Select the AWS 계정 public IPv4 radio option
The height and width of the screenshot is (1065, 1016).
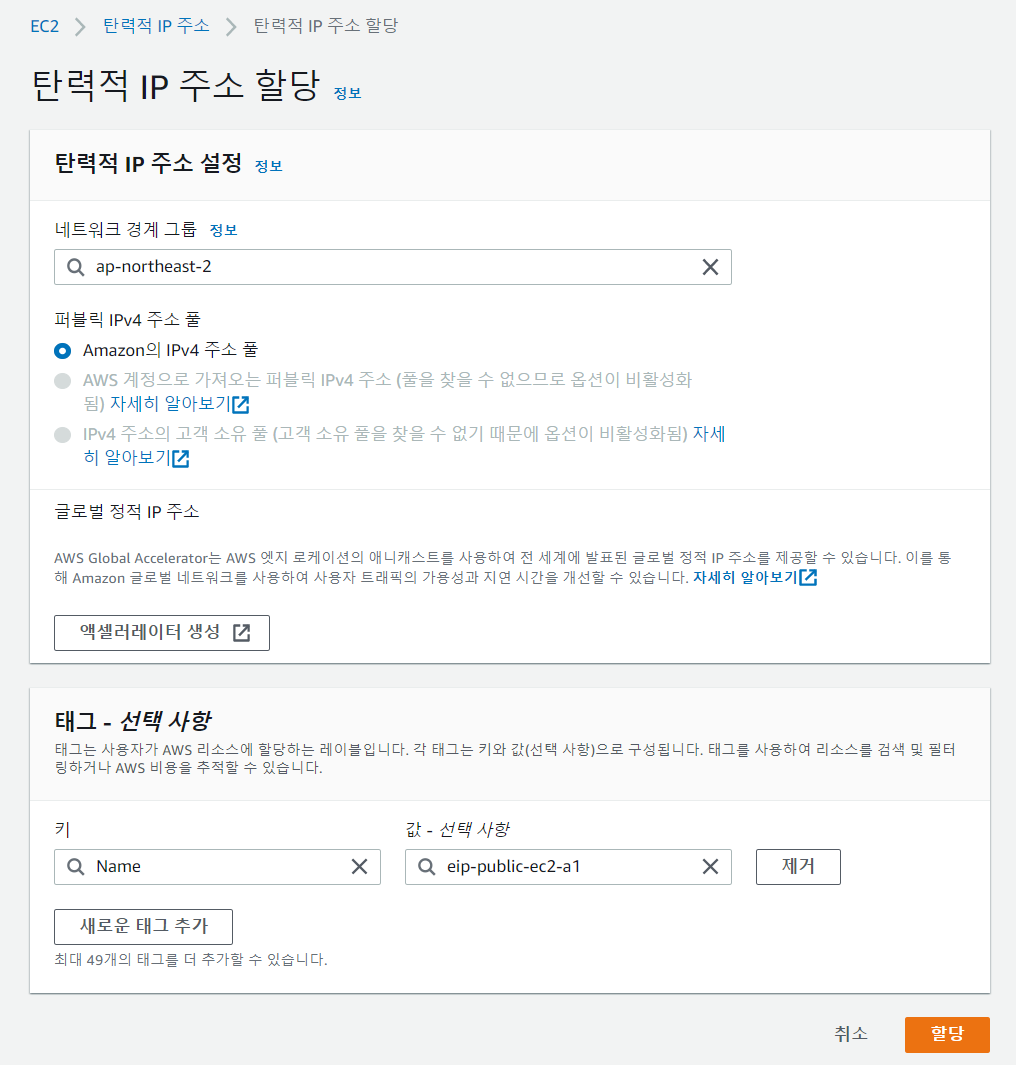coord(62,381)
